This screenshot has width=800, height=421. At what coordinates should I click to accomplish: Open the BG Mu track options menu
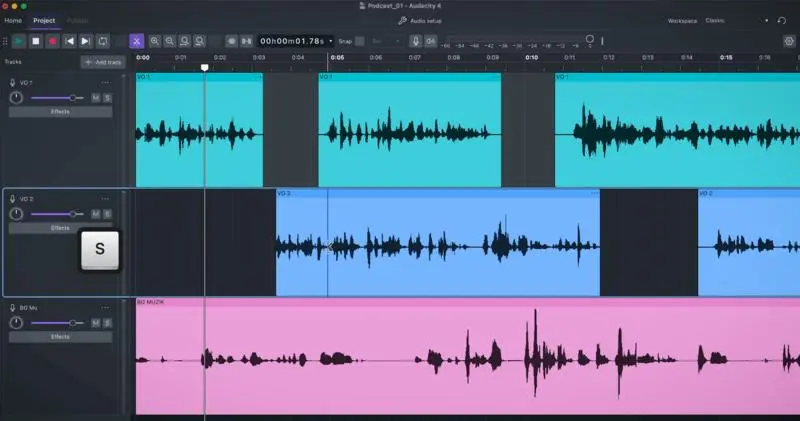(x=105, y=308)
